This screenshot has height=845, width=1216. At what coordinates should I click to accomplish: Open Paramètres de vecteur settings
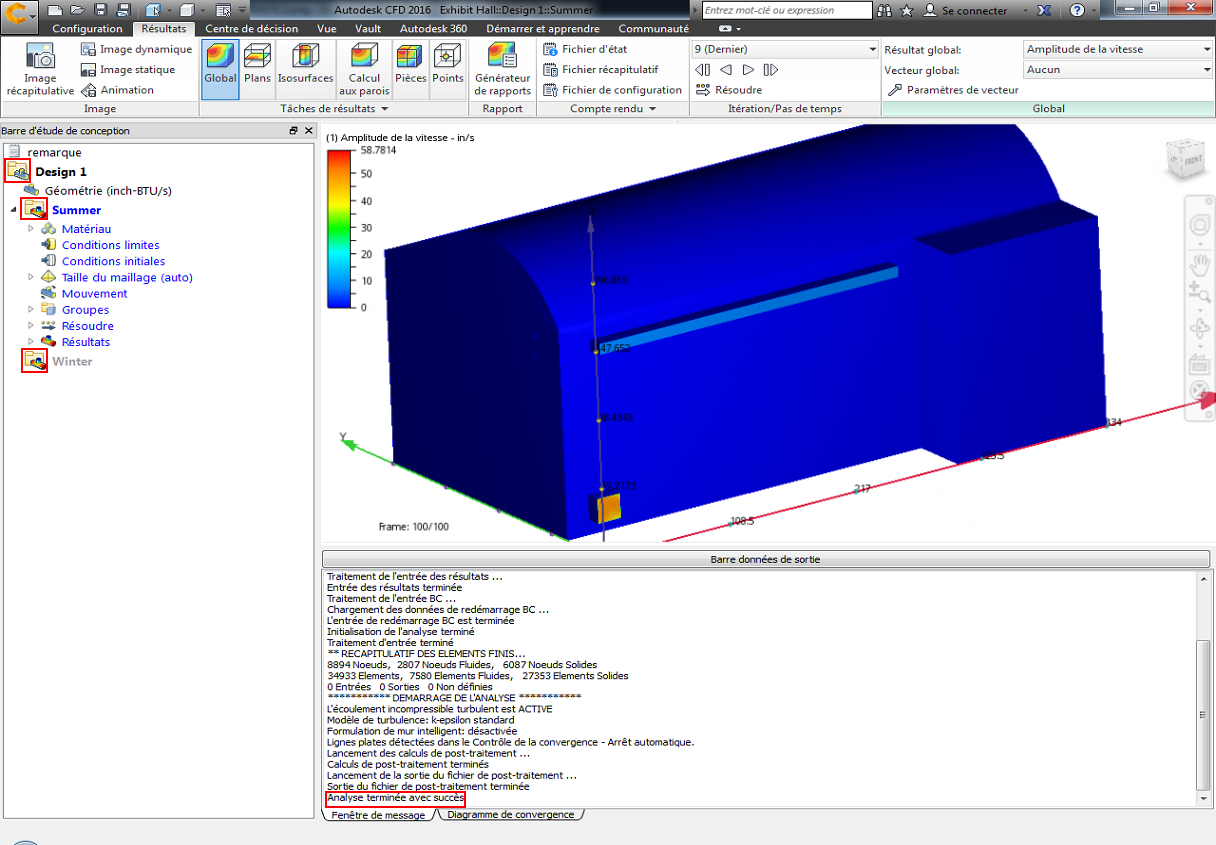[x=952, y=90]
